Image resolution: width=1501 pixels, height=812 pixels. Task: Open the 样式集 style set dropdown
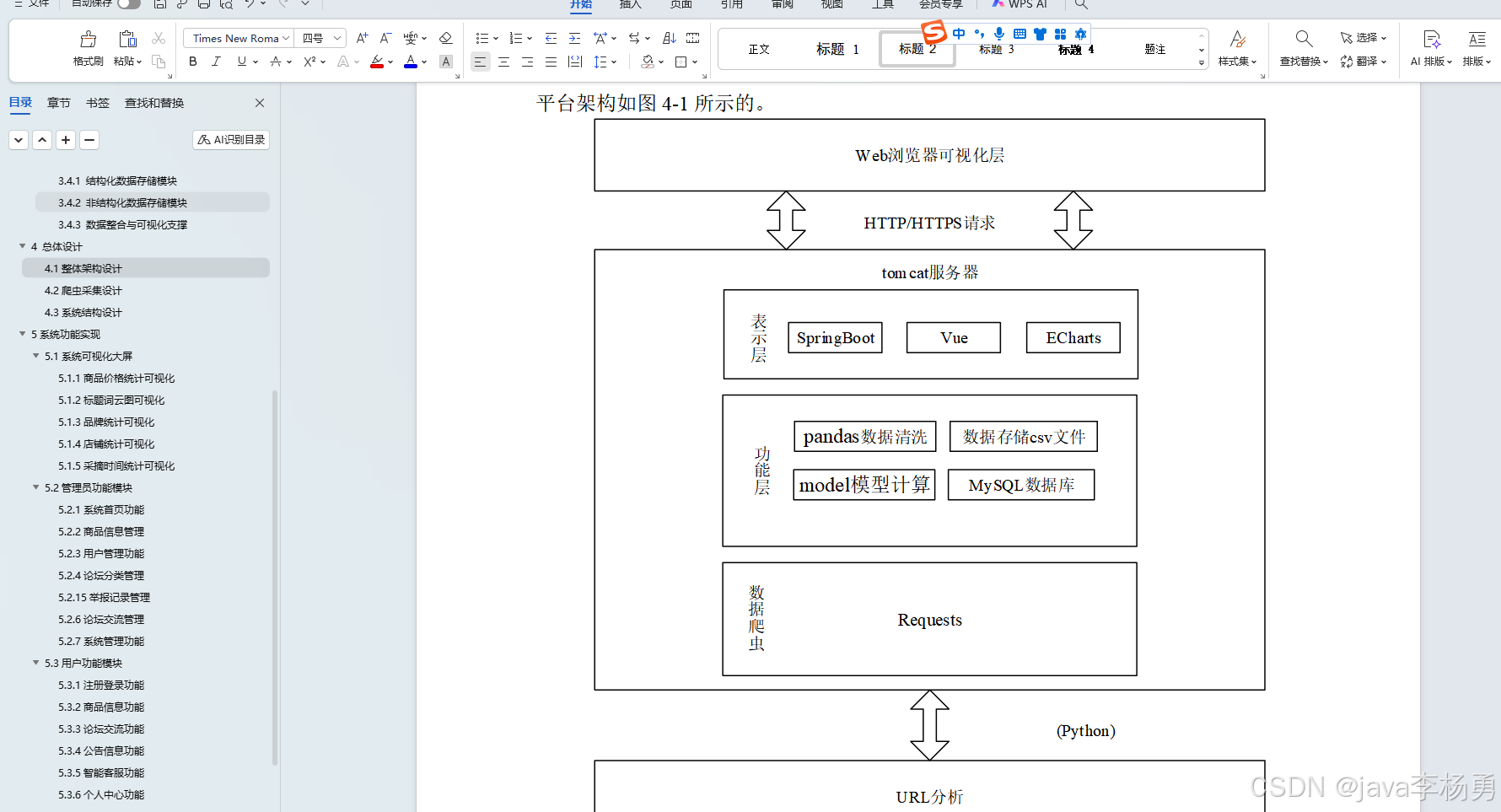pyautogui.click(x=1237, y=48)
